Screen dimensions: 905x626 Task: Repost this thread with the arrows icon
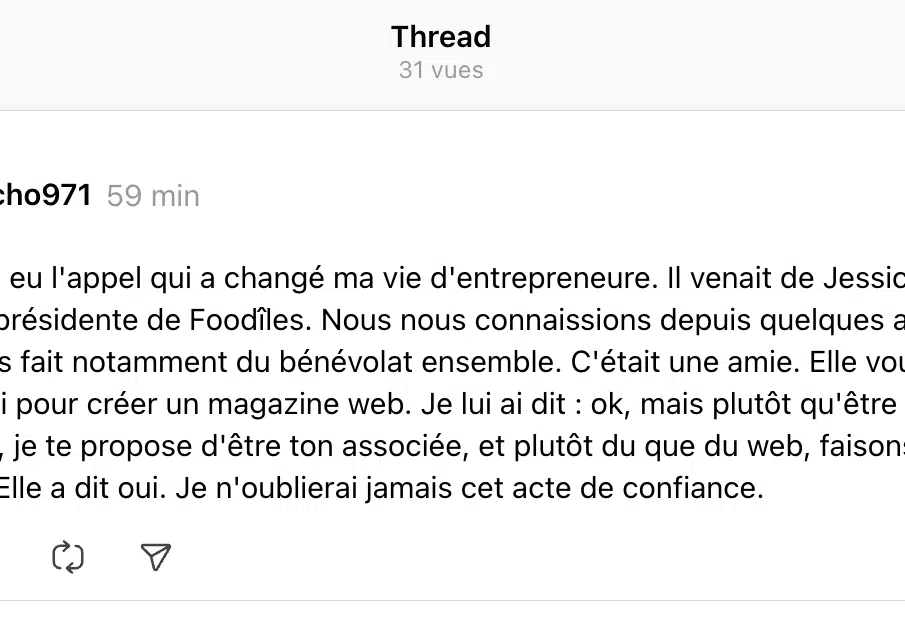tap(68, 557)
